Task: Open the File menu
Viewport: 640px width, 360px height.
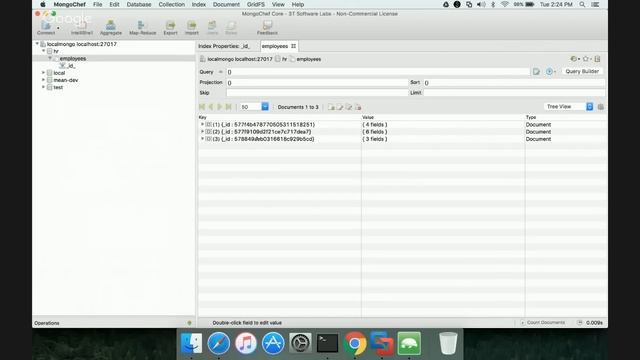Action: coord(98,4)
